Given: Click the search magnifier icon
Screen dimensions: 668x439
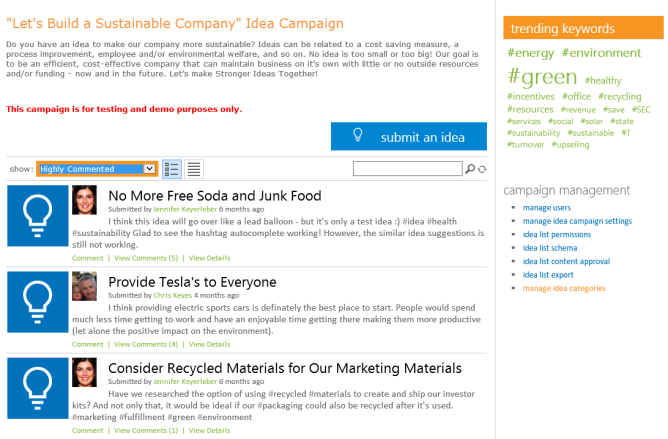Looking at the screenshot, I should point(470,169).
